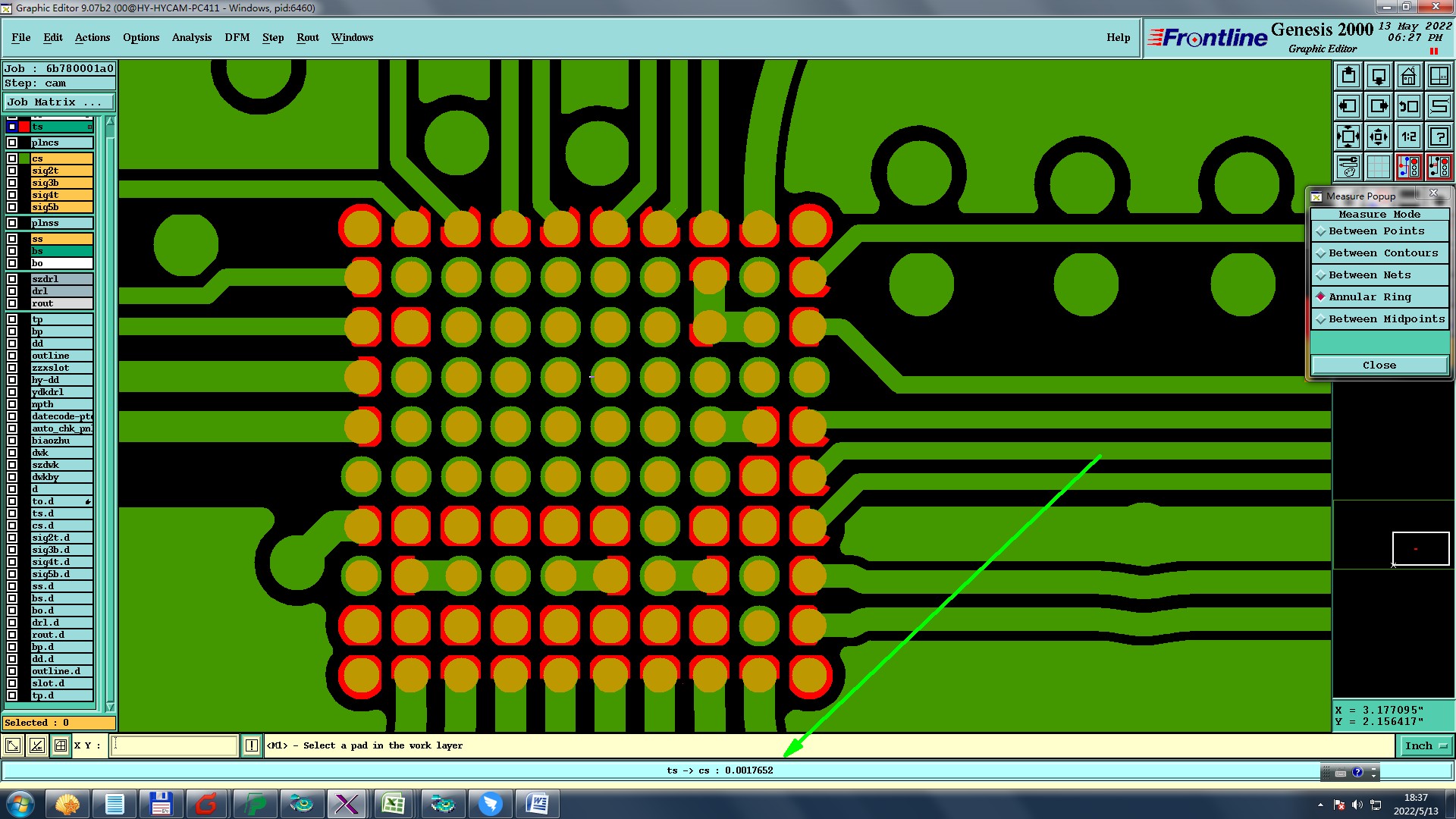Select Between Nets measure mode
1456x819 pixels.
pyautogui.click(x=1370, y=275)
